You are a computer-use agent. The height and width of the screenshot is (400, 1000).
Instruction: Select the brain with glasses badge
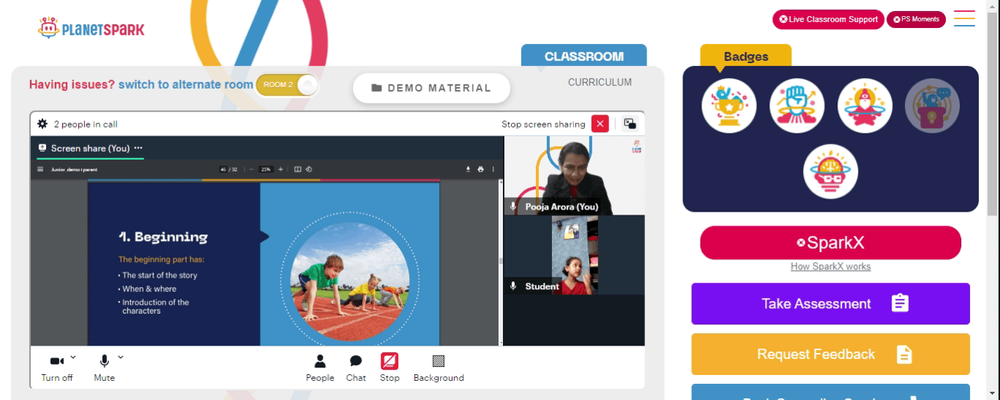coord(830,172)
